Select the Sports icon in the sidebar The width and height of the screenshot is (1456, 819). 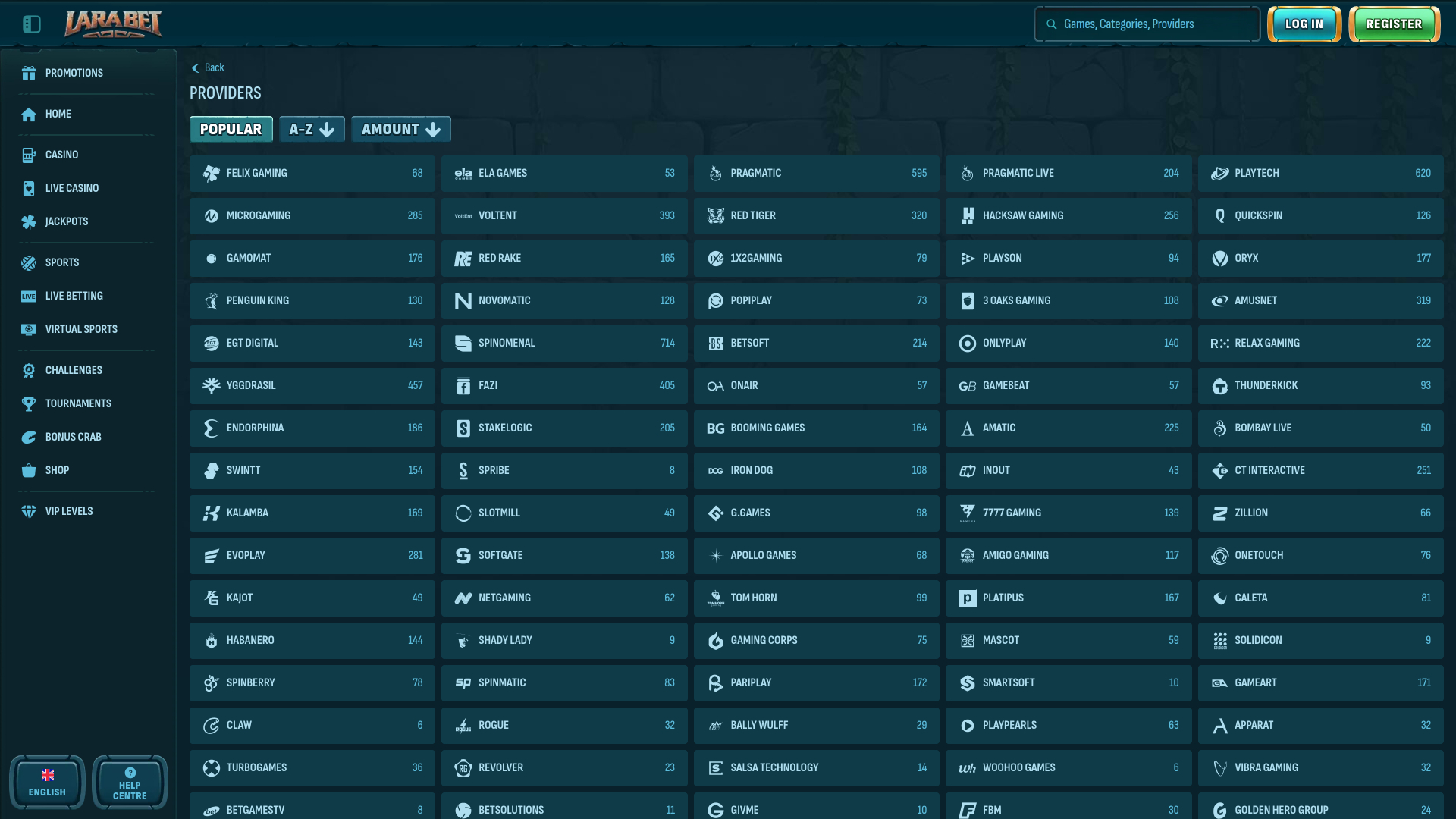pos(29,262)
